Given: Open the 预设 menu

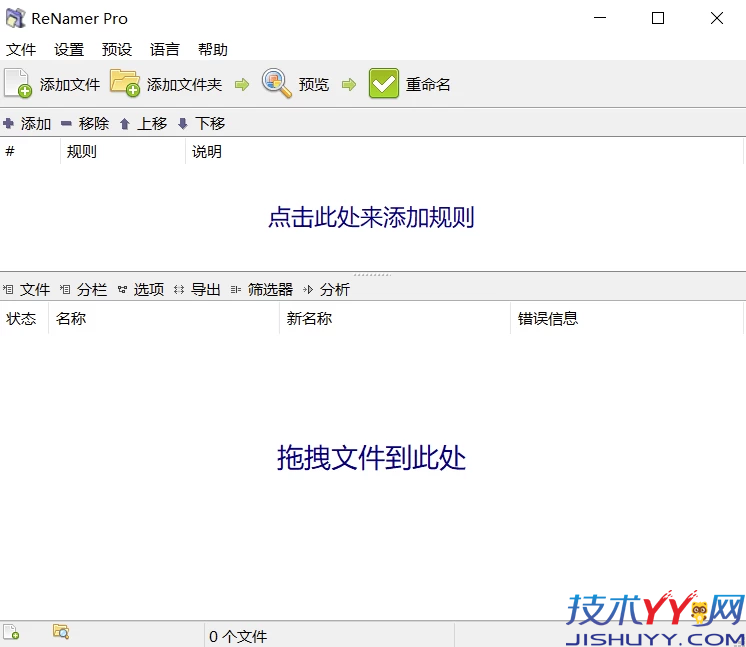Looking at the screenshot, I should coord(117,49).
